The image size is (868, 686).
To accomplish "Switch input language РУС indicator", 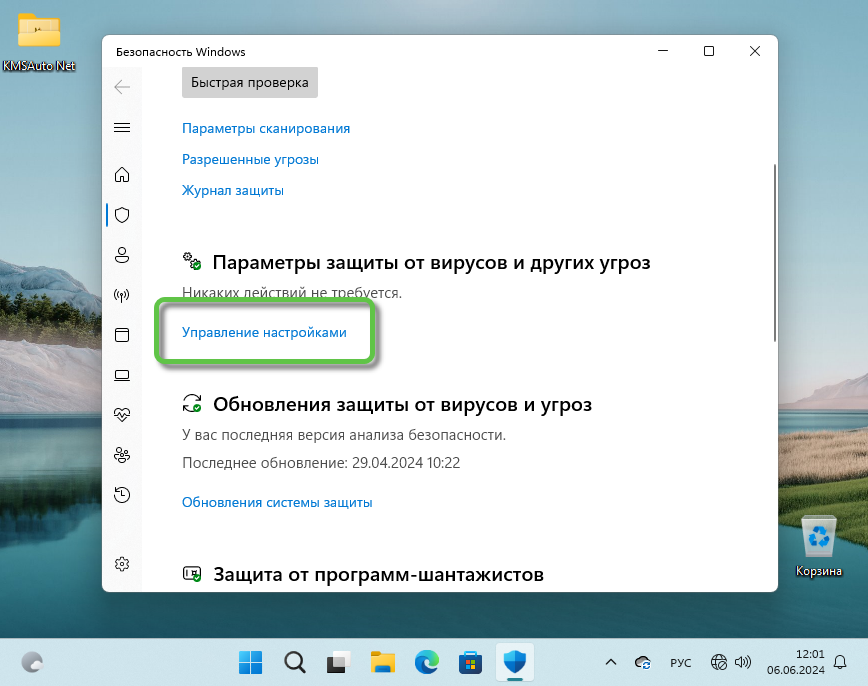I will [x=680, y=663].
